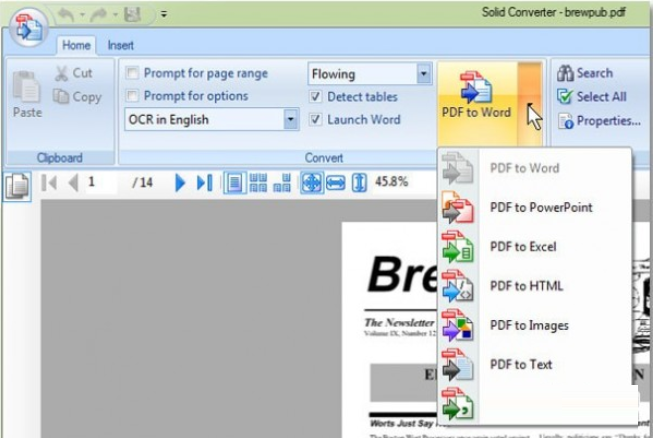Open the Flowing layout mode dropdown
The image size is (655, 438).
point(424,74)
